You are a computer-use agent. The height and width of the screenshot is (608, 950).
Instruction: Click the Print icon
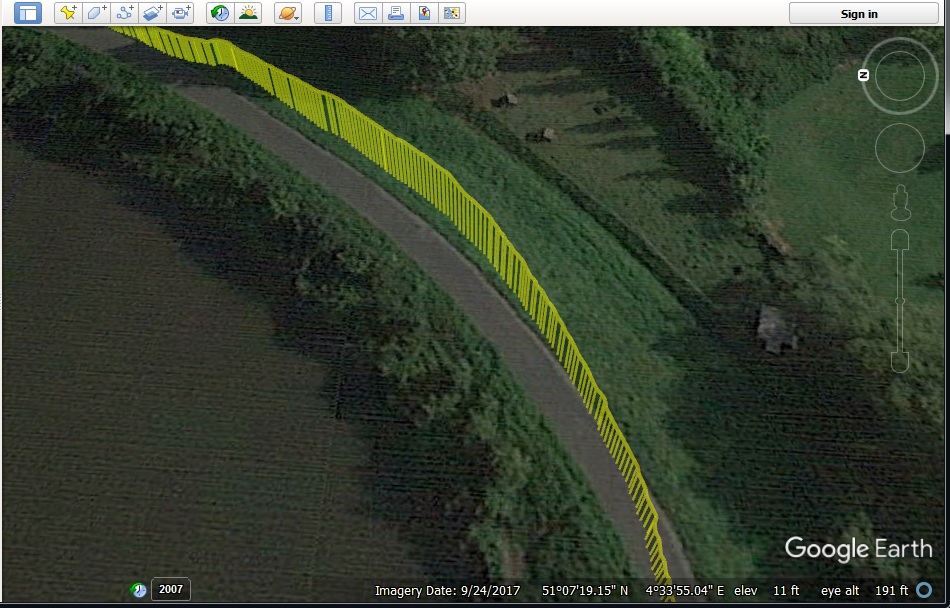pyautogui.click(x=396, y=13)
